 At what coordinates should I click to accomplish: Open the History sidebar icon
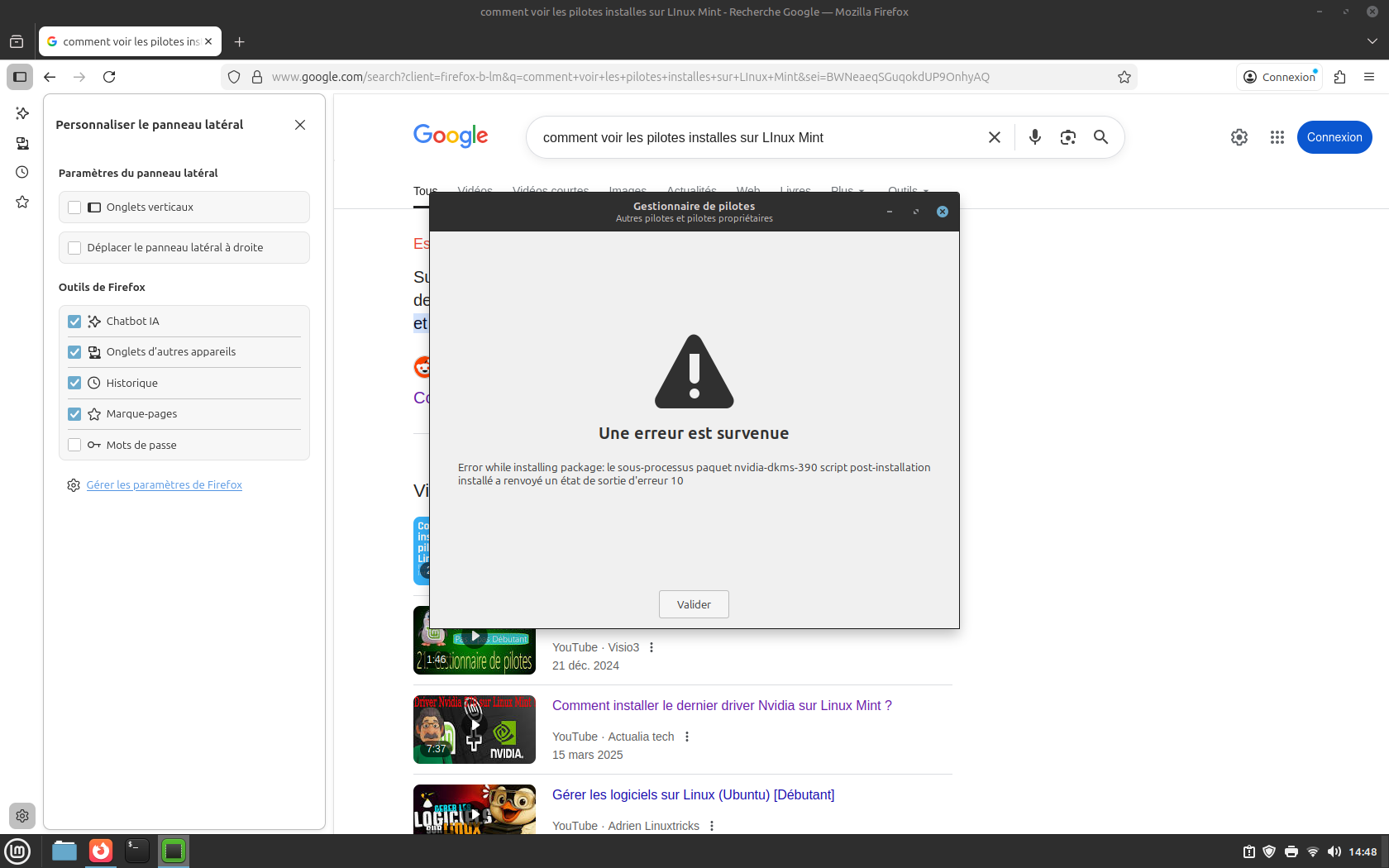pyautogui.click(x=22, y=172)
